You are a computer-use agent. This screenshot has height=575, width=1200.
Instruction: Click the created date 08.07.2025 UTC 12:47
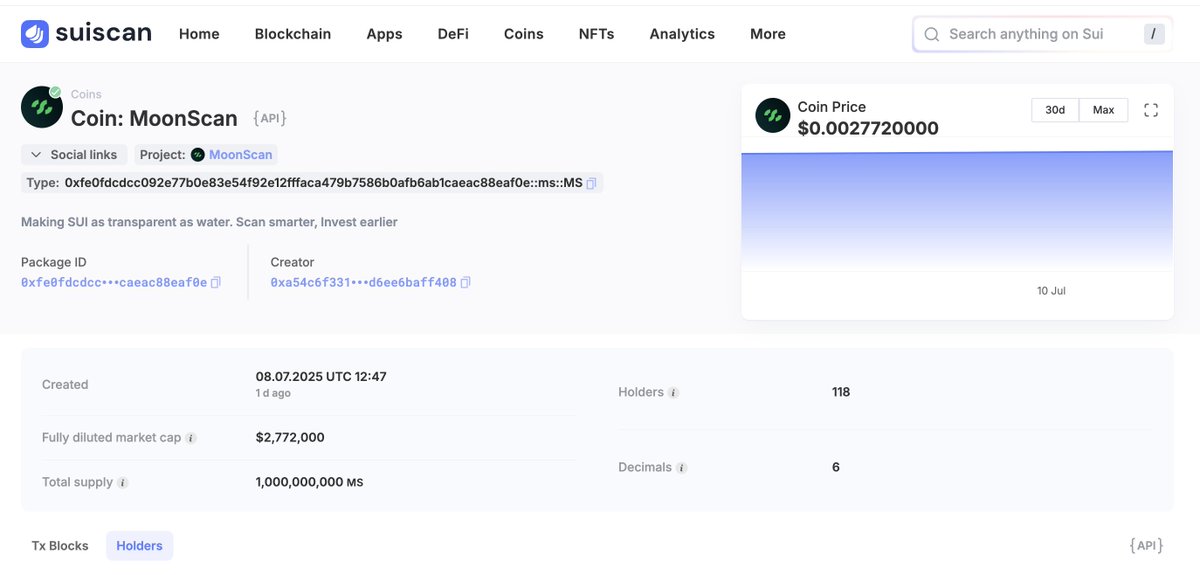(321, 377)
